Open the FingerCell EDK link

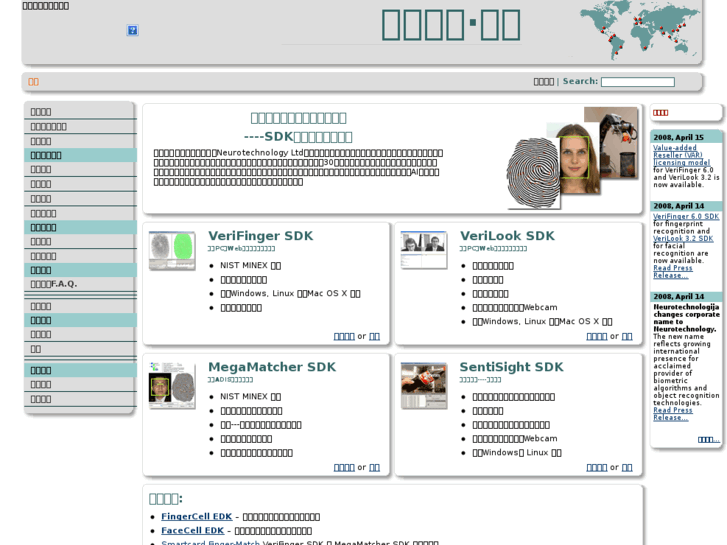[x=197, y=516]
